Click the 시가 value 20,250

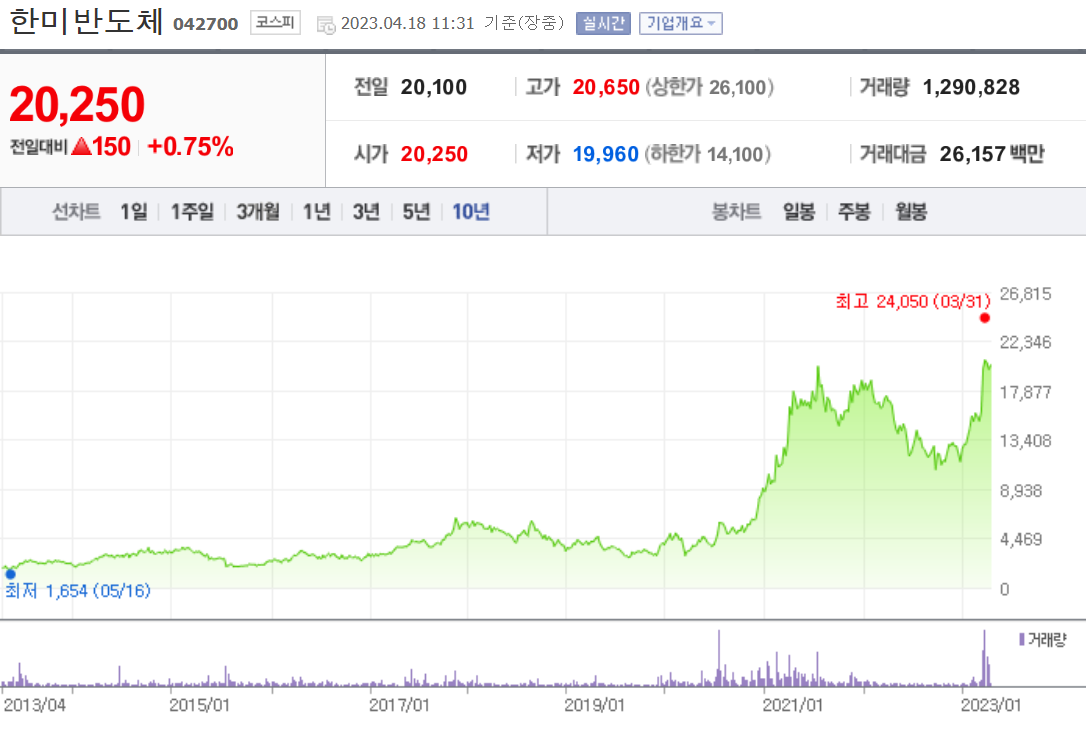point(434,154)
